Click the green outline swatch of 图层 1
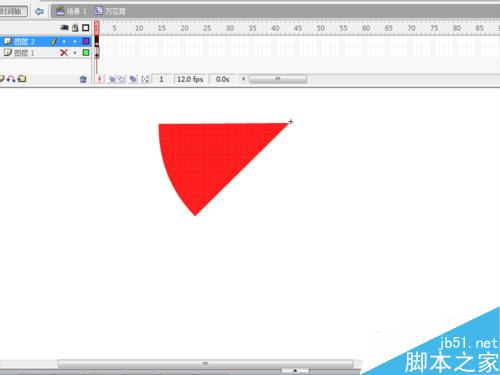This screenshot has height=375, width=500. pyautogui.click(x=86, y=53)
